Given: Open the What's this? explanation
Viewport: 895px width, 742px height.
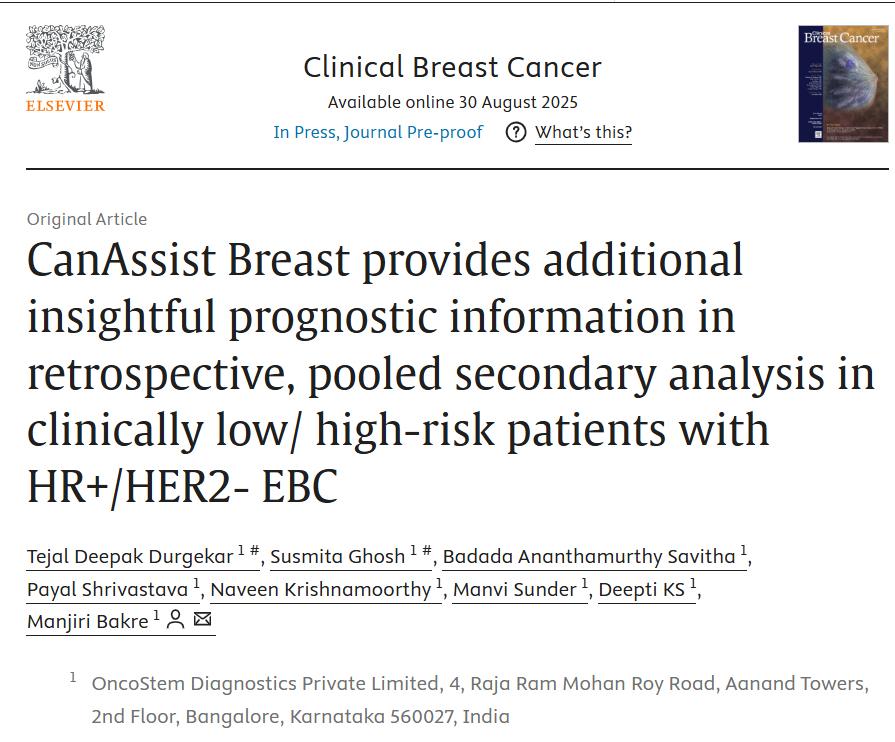Looking at the screenshot, I should coord(583,132).
